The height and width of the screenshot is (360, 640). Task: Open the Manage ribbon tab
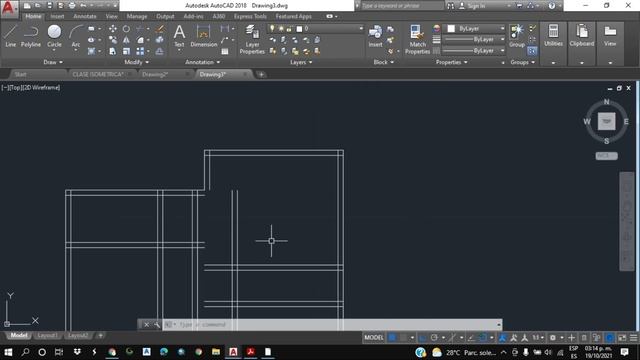click(136, 16)
